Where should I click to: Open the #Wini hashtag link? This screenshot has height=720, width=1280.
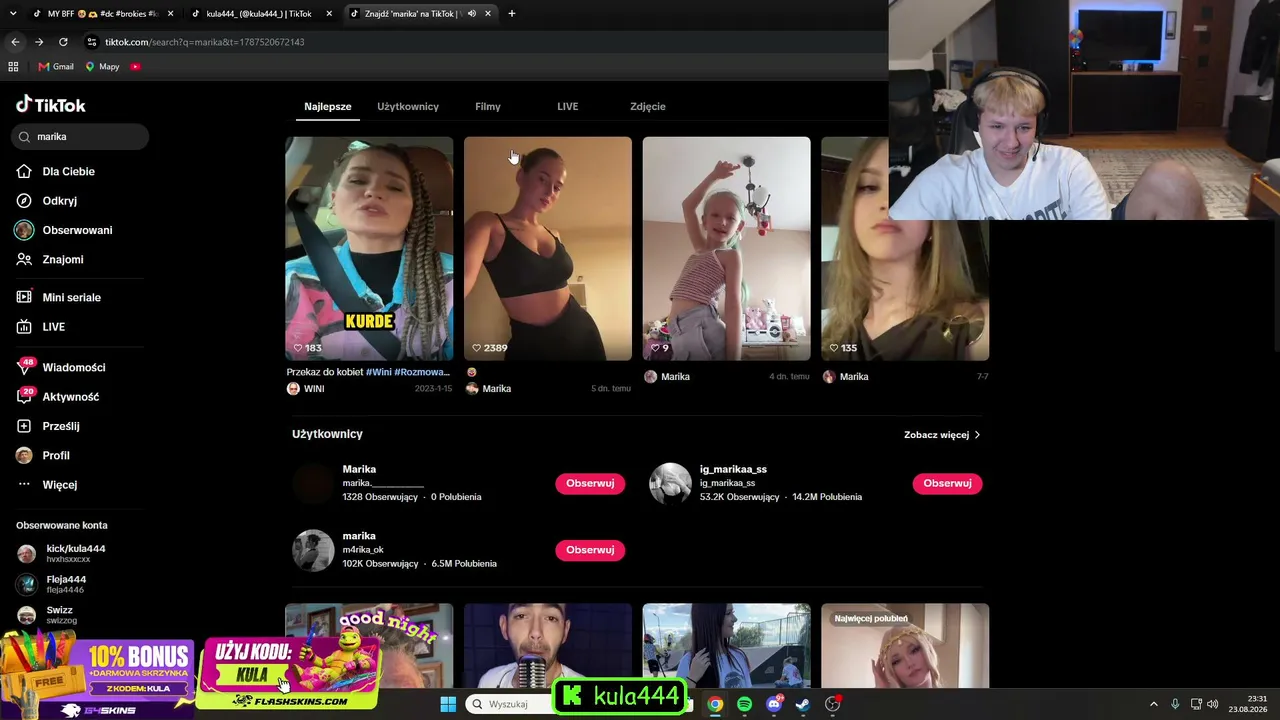(x=378, y=372)
